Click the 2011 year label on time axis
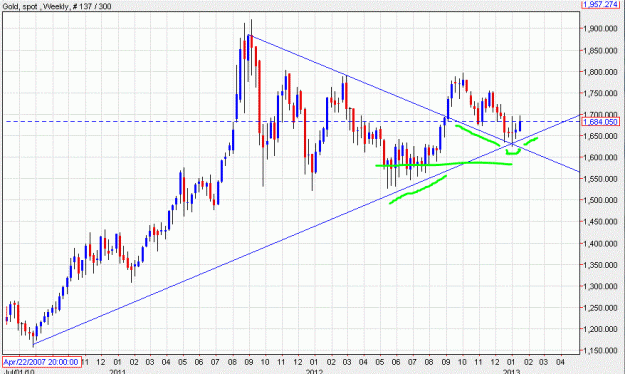 pyautogui.click(x=117, y=372)
